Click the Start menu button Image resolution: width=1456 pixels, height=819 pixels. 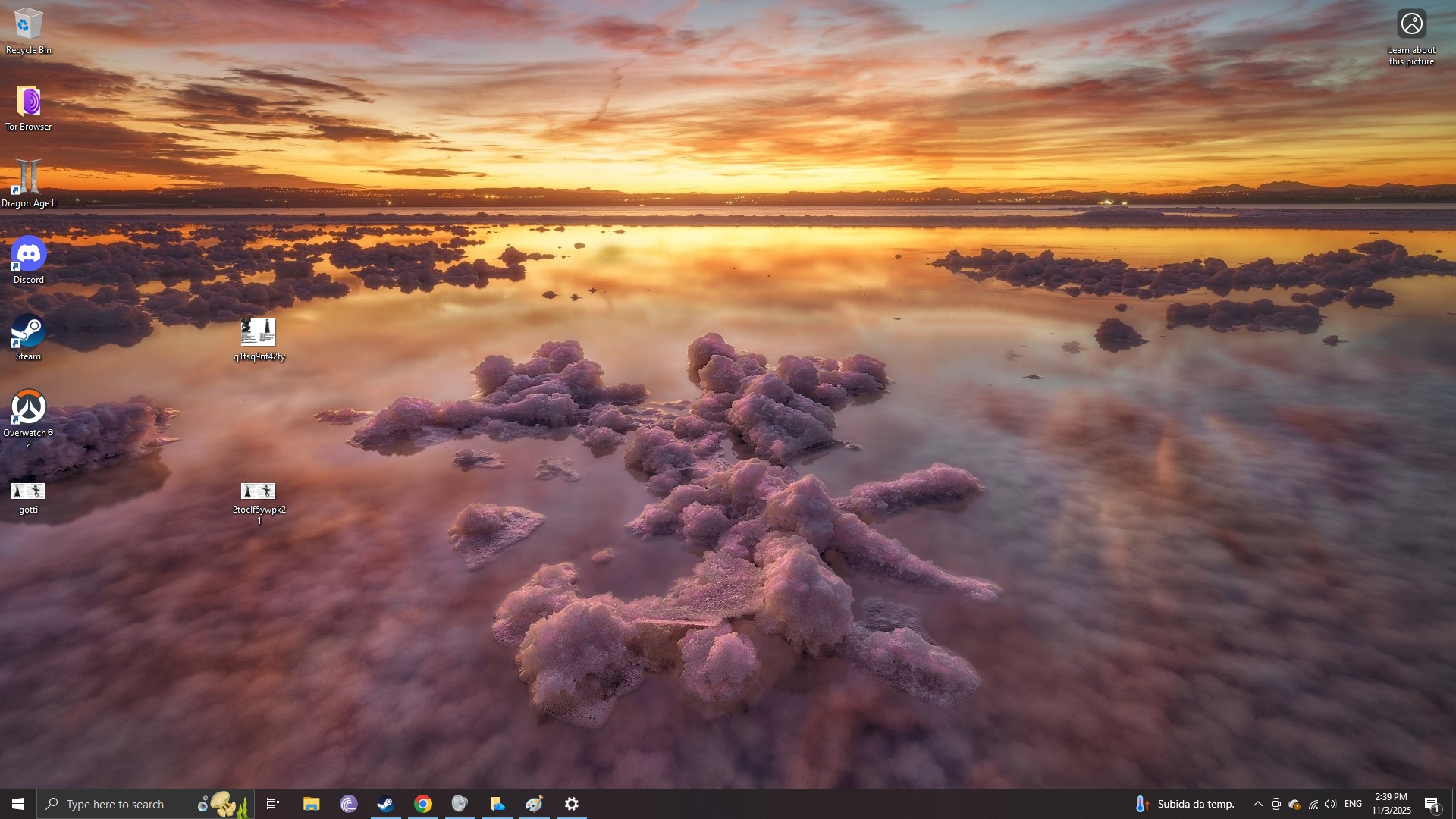point(18,804)
